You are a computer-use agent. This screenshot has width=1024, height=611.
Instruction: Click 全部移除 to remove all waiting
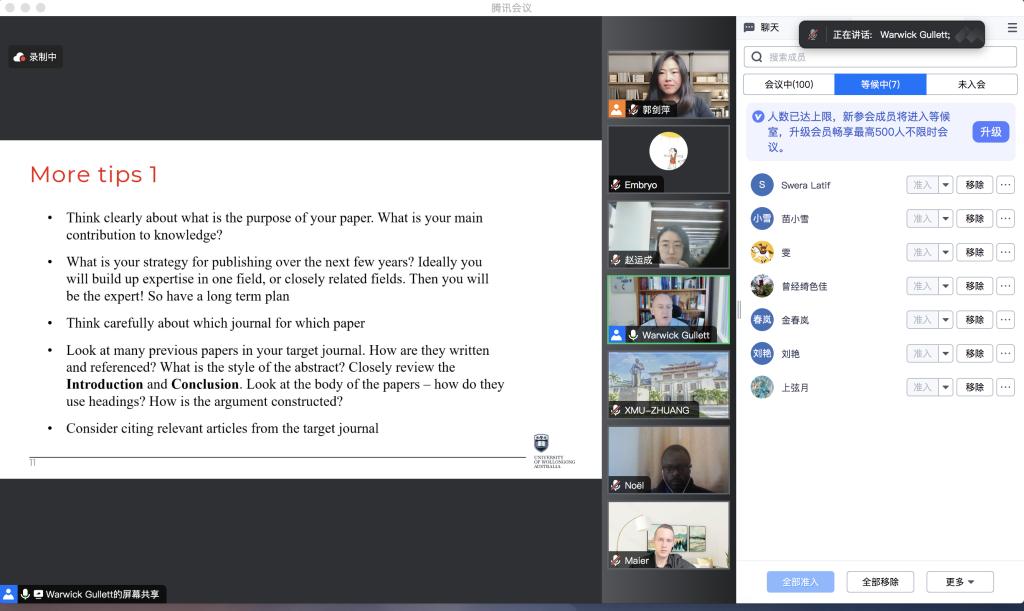coord(880,582)
